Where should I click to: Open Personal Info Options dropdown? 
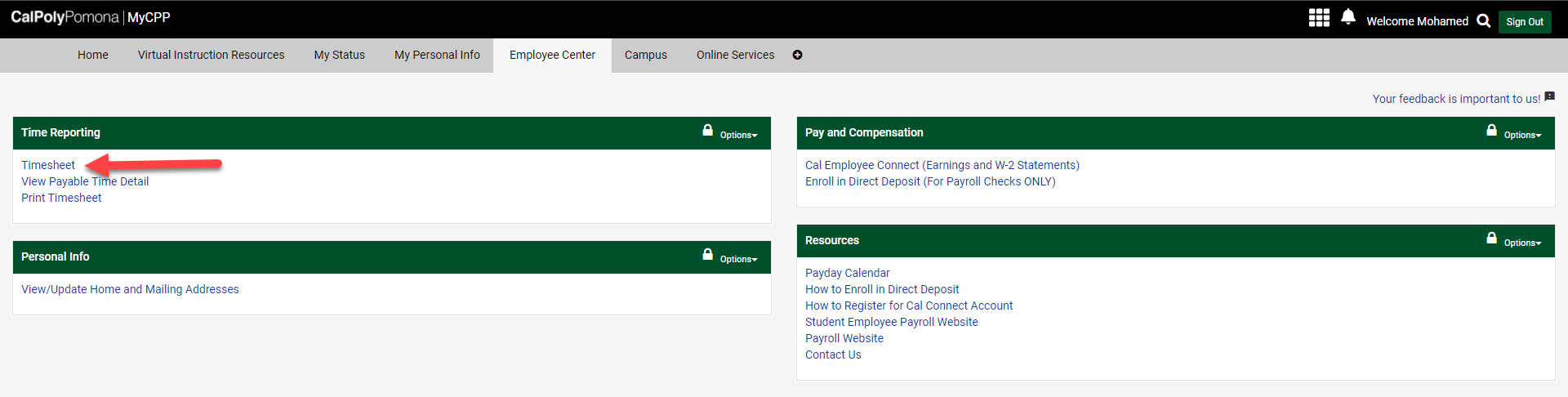738,259
